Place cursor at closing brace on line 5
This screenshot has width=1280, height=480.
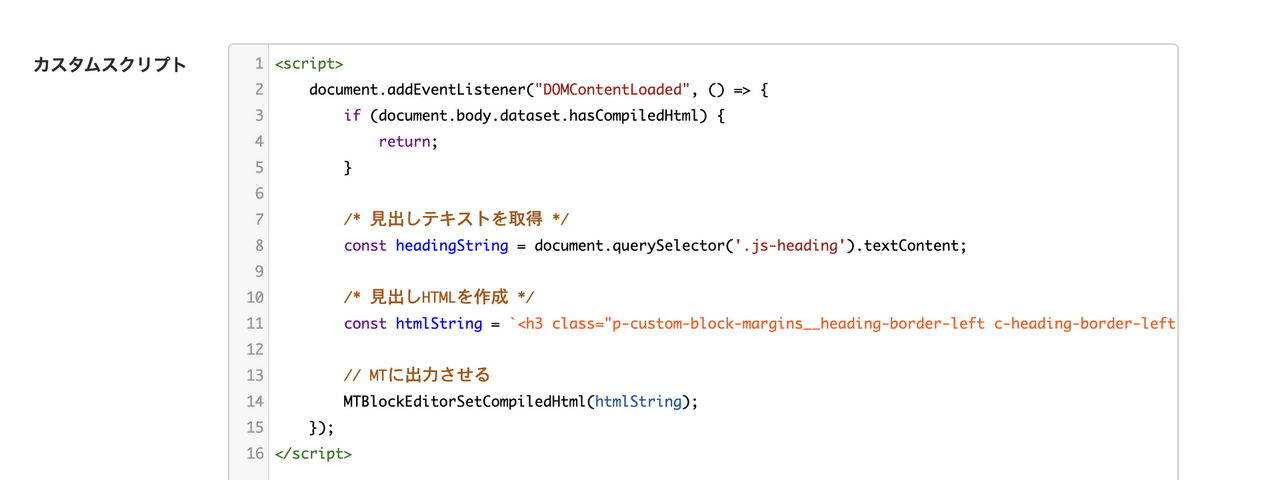tap(348, 168)
